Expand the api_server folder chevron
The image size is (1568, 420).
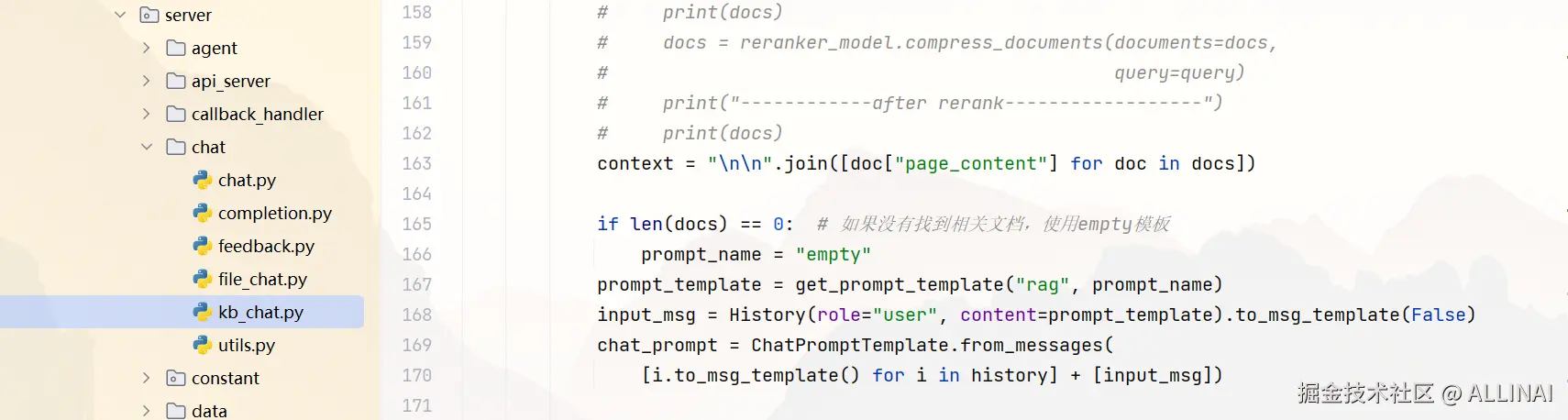click(147, 81)
